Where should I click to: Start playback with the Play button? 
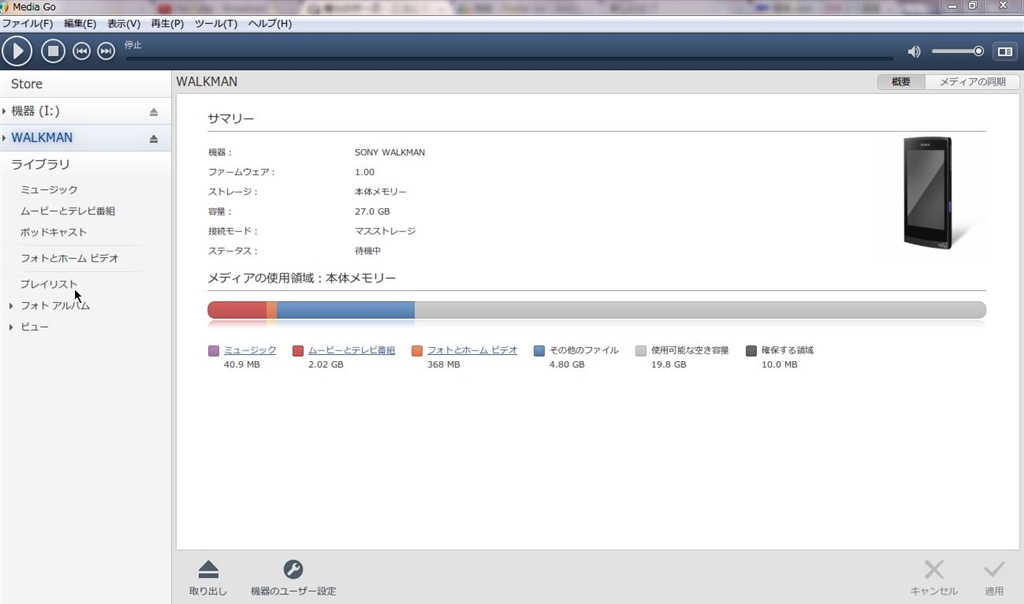point(17,51)
